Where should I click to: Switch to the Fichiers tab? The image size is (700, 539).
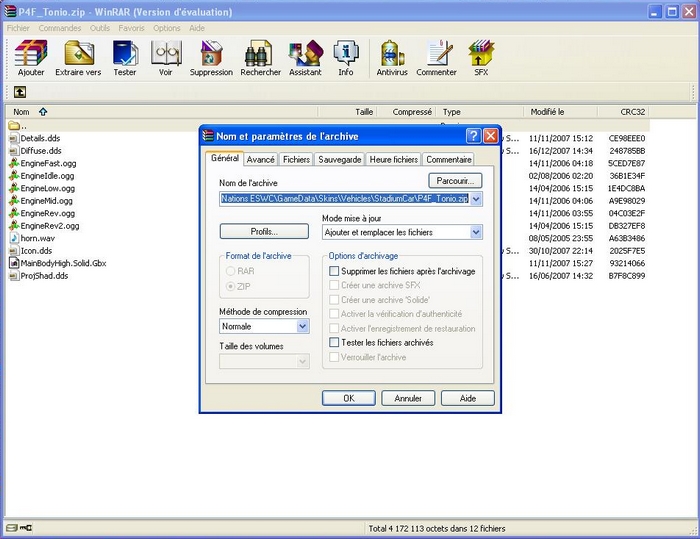(x=296, y=159)
